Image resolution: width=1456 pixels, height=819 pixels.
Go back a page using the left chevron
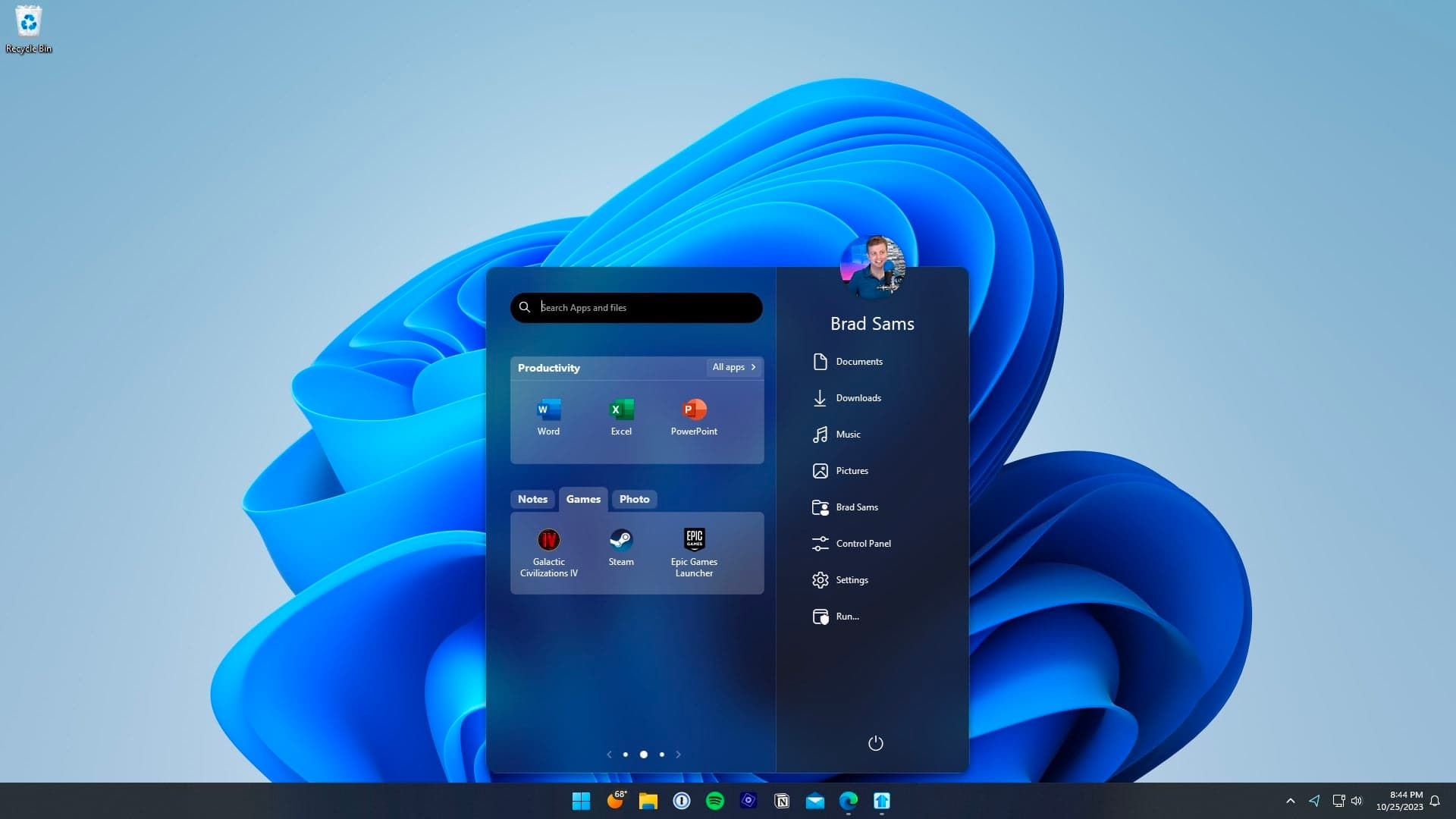click(609, 754)
